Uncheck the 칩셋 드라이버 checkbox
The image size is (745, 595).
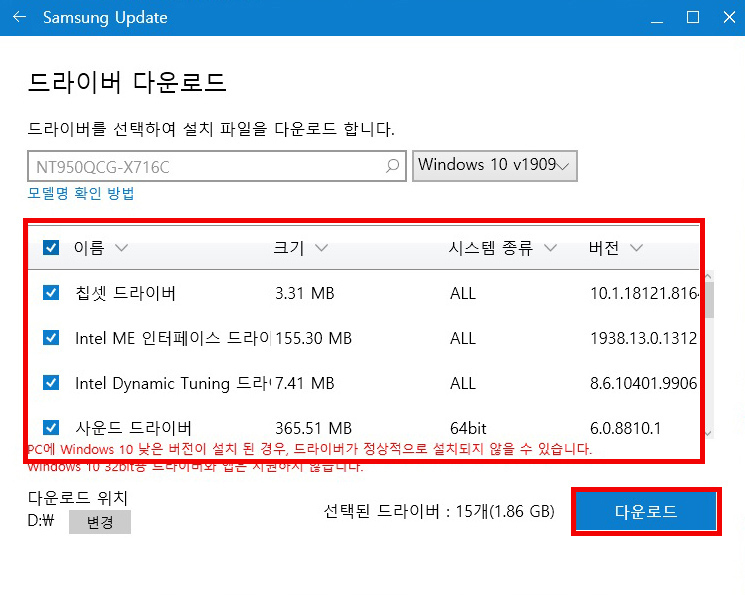(x=51, y=293)
